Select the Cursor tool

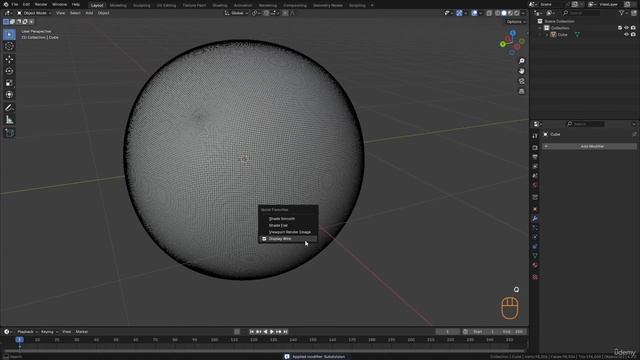[9, 46]
